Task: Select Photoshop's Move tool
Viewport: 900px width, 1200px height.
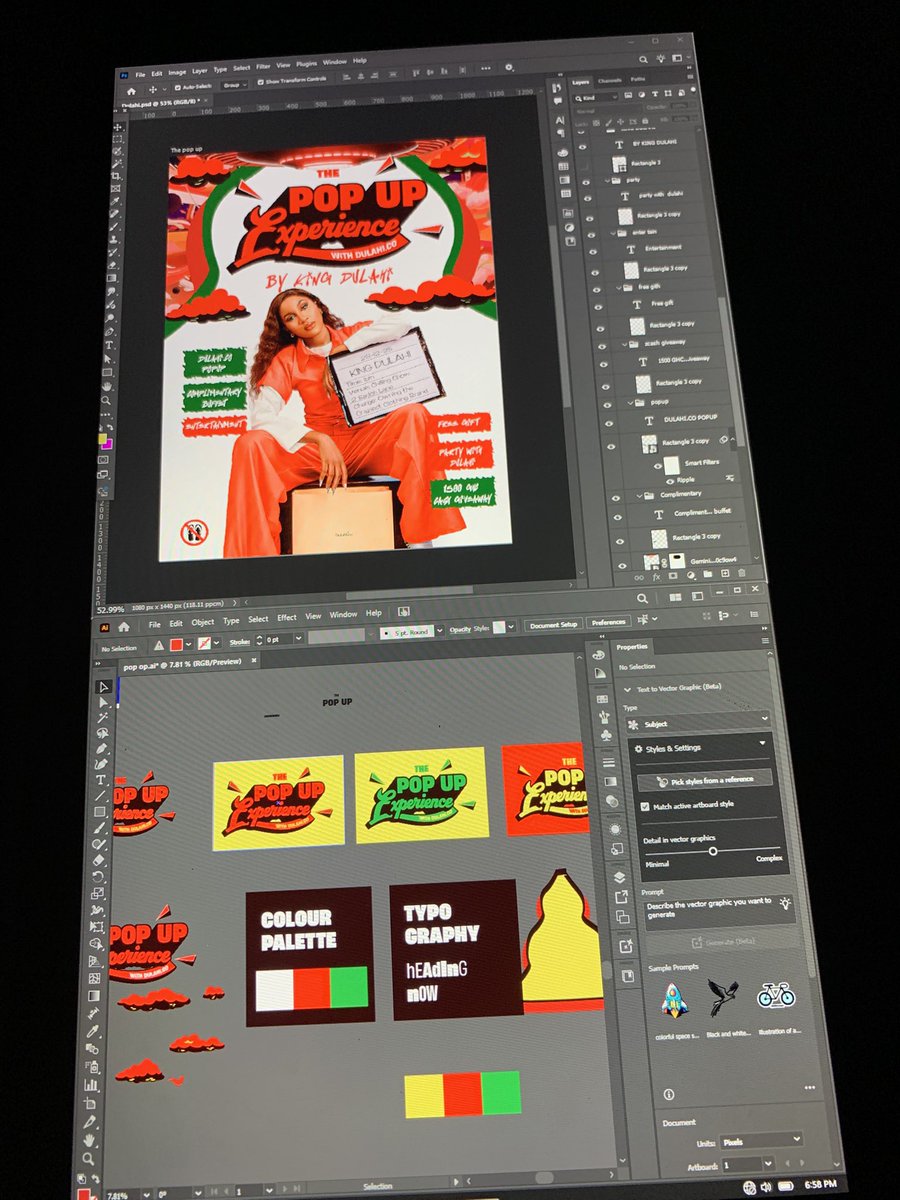Action: coord(118,127)
